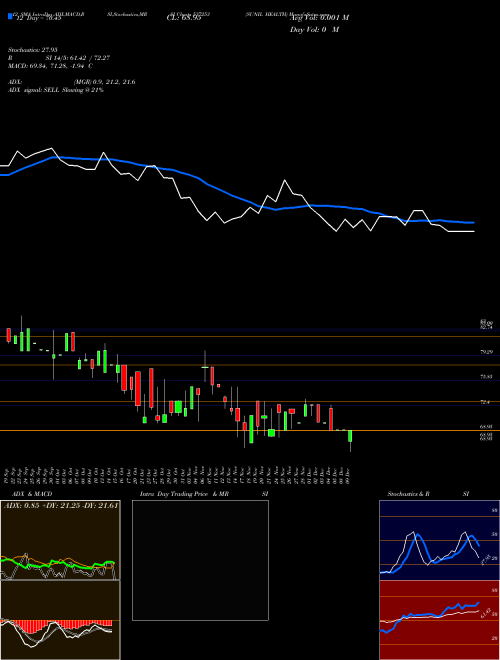Click the final green candlestick on the candle chart

click(350, 436)
